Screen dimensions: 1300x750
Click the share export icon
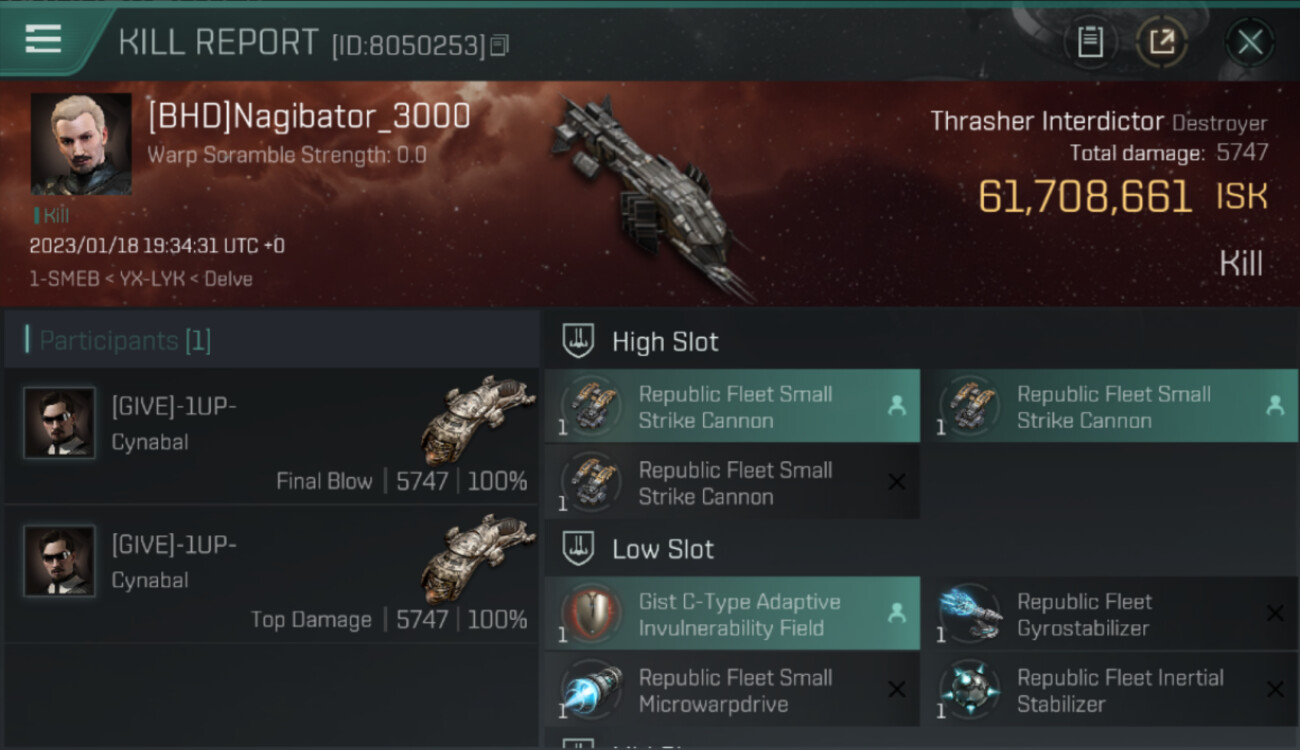pyautogui.click(x=1162, y=42)
